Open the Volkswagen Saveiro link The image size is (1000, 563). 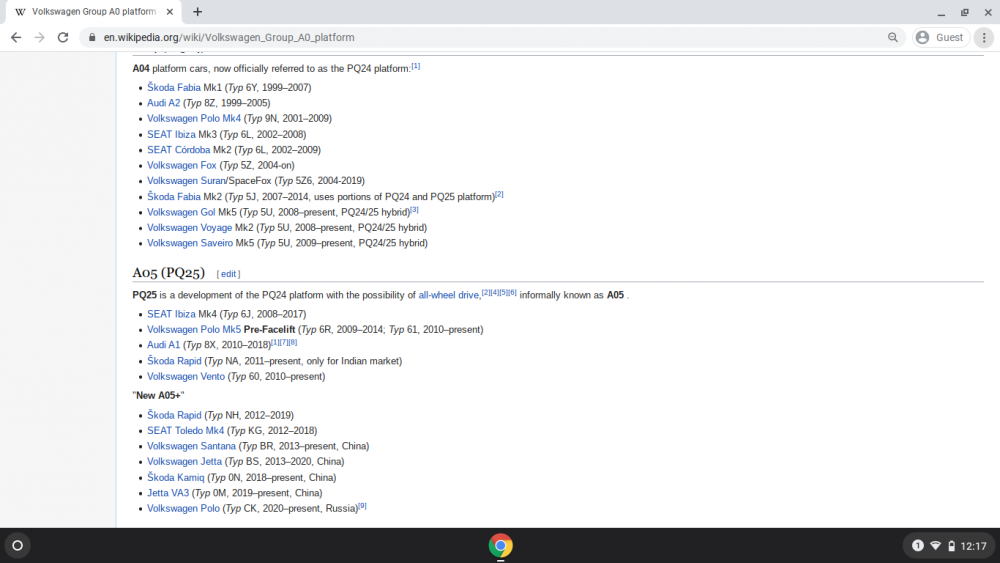(190, 243)
